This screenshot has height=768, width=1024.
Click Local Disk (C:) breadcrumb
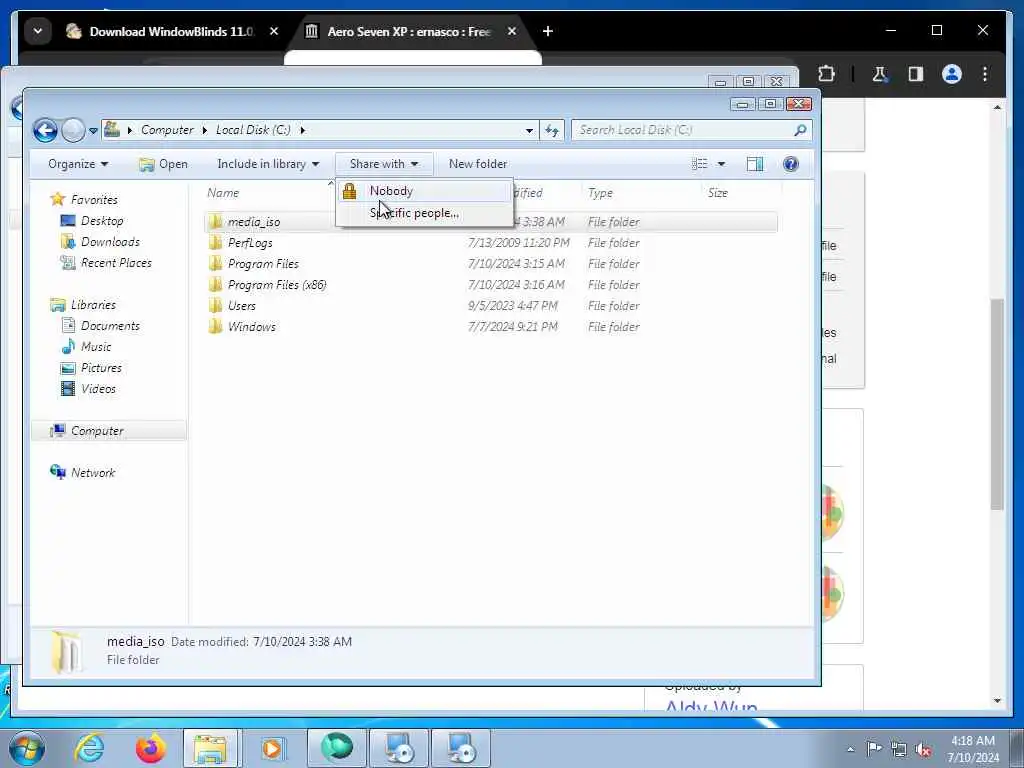253,130
